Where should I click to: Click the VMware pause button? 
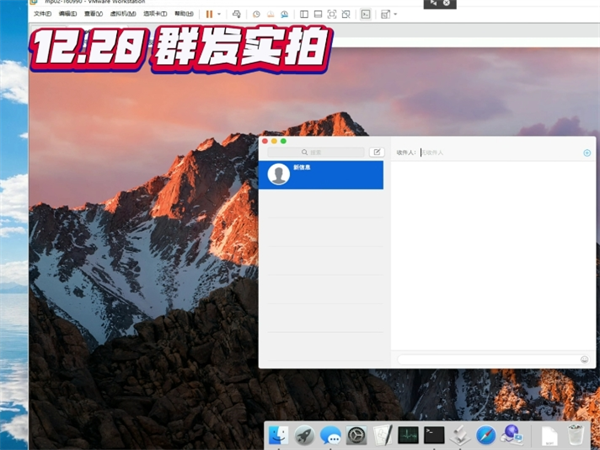[209, 14]
